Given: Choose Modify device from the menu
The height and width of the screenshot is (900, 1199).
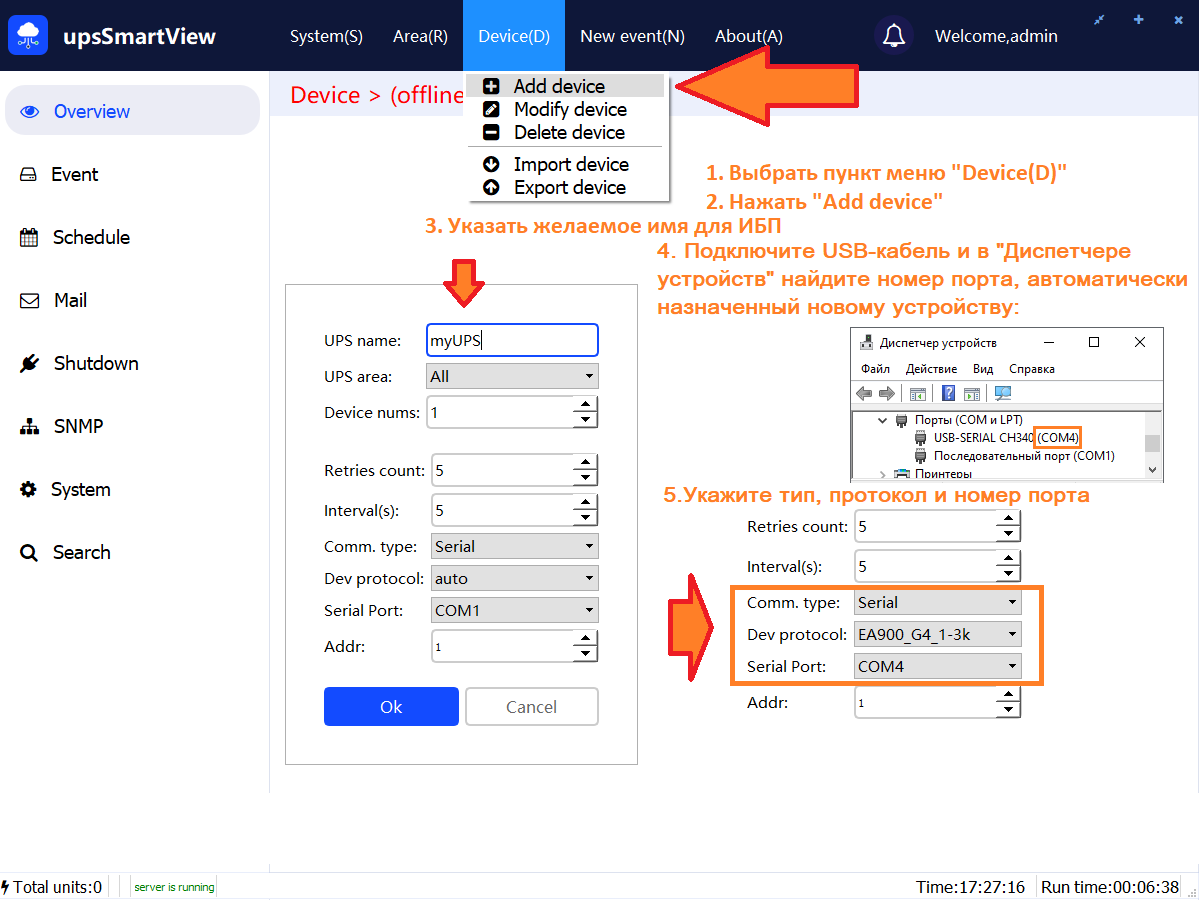Looking at the screenshot, I should coord(566,109).
